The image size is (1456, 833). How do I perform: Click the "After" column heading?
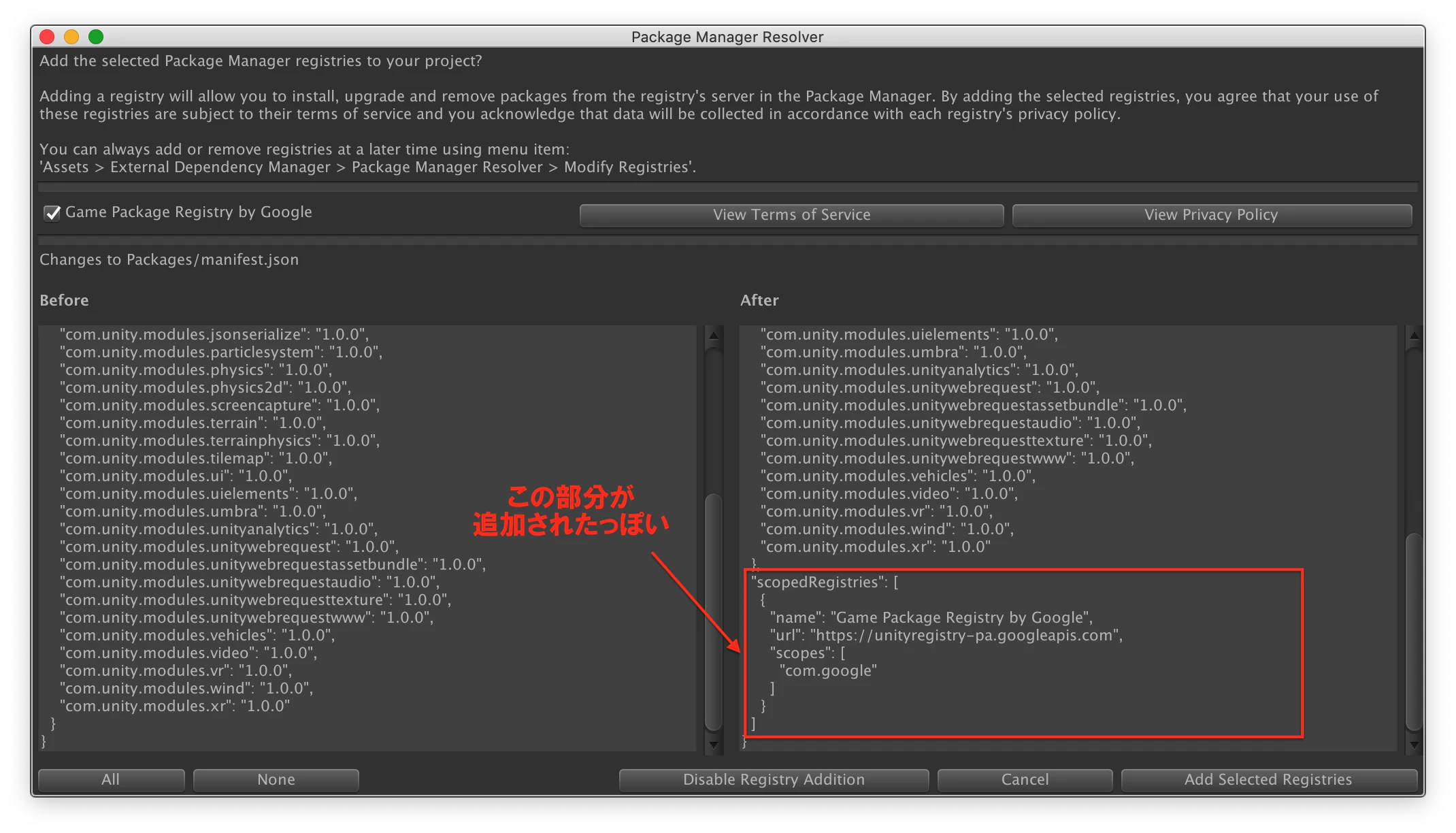coord(760,301)
